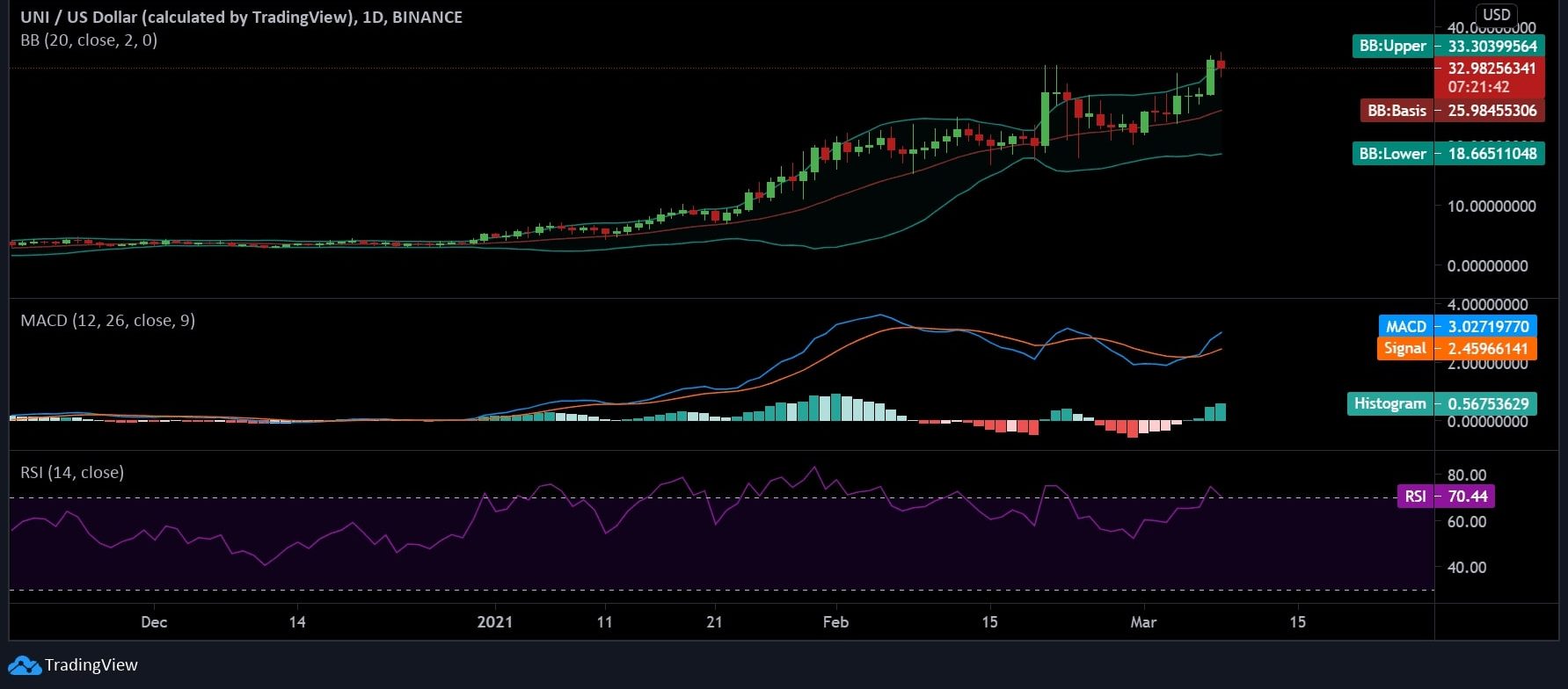1568x689 pixels.
Task: Click the 14 date label after Dec
Action: [297, 622]
